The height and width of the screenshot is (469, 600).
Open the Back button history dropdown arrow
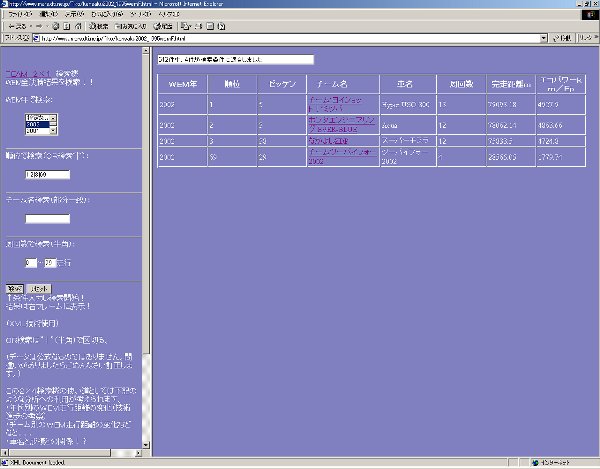pyautogui.click(x=30, y=26)
